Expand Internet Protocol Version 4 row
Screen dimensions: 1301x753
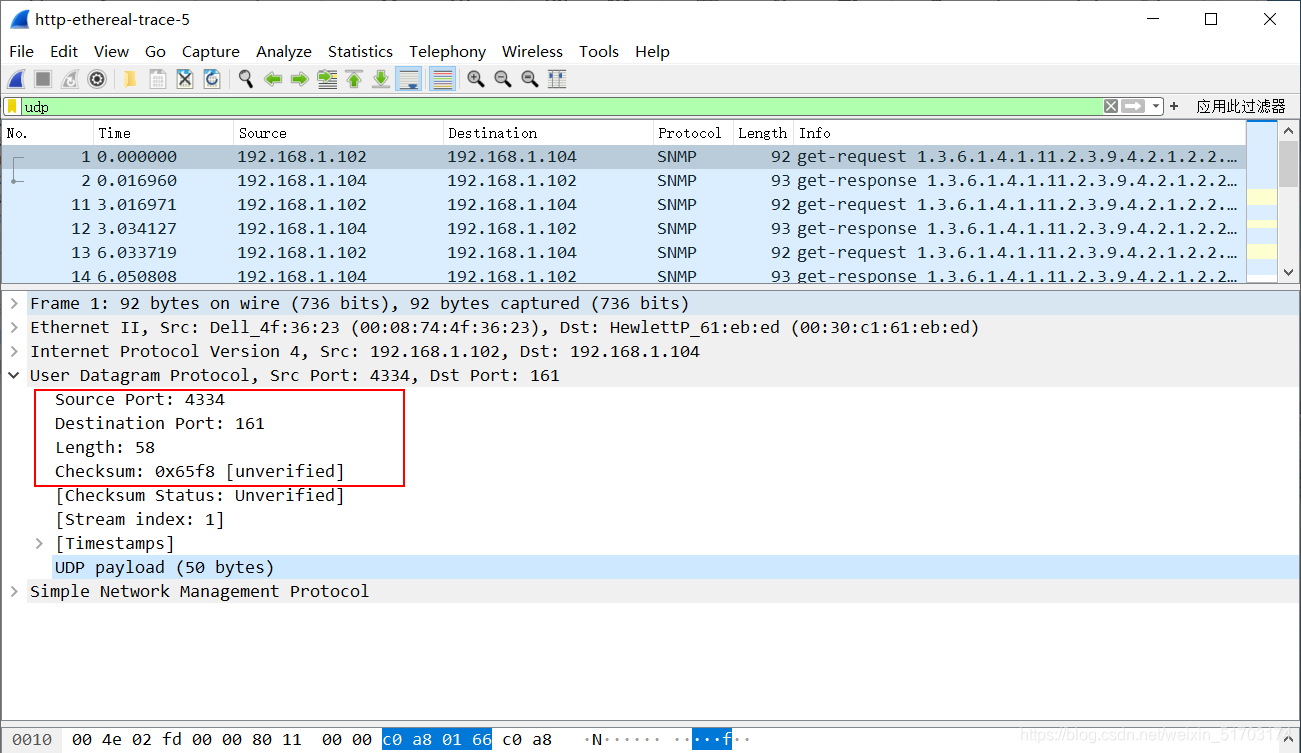point(15,351)
